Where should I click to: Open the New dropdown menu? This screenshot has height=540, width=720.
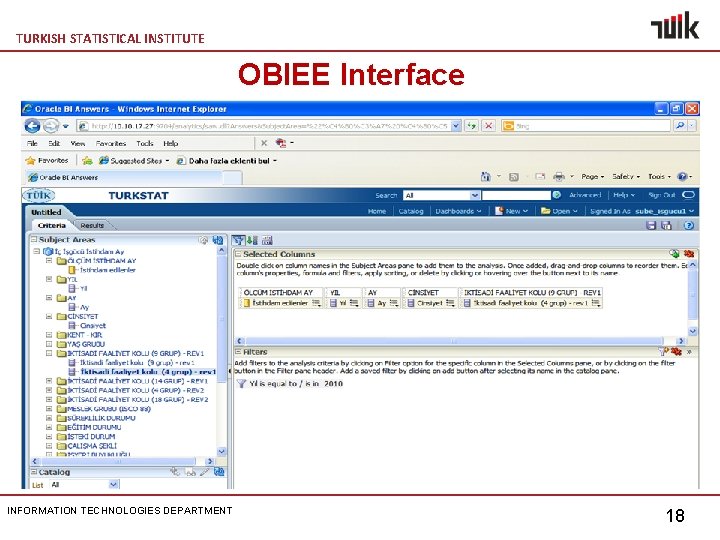point(512,211)
